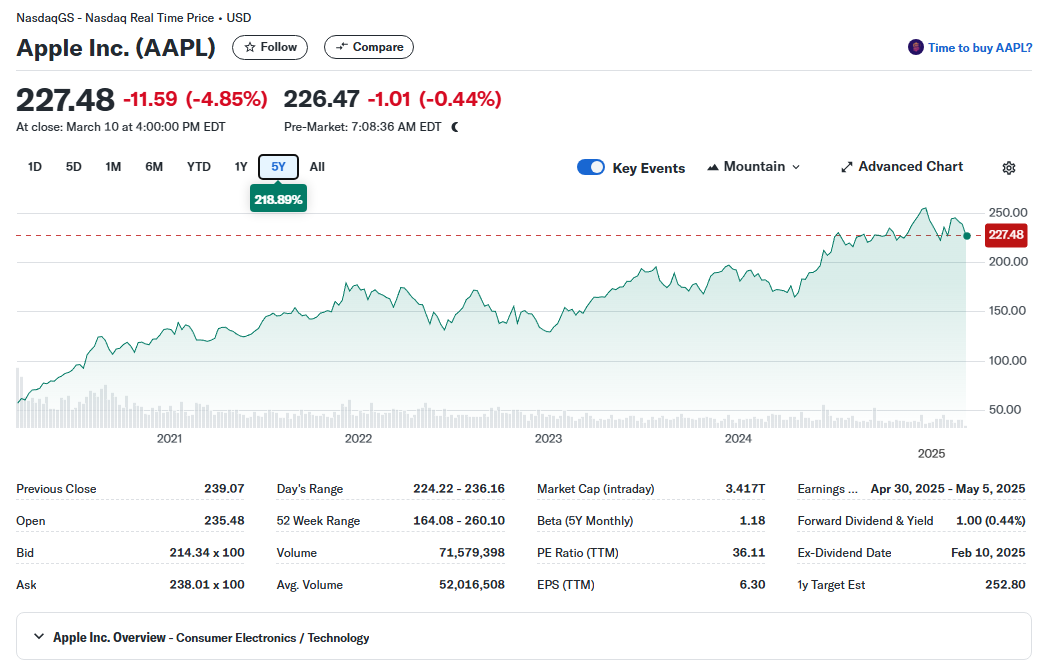Image resolution: width=1045 pixels, height=664 pixels.
Task: Click the 100.00 y-axis label
Action: 1006,361
